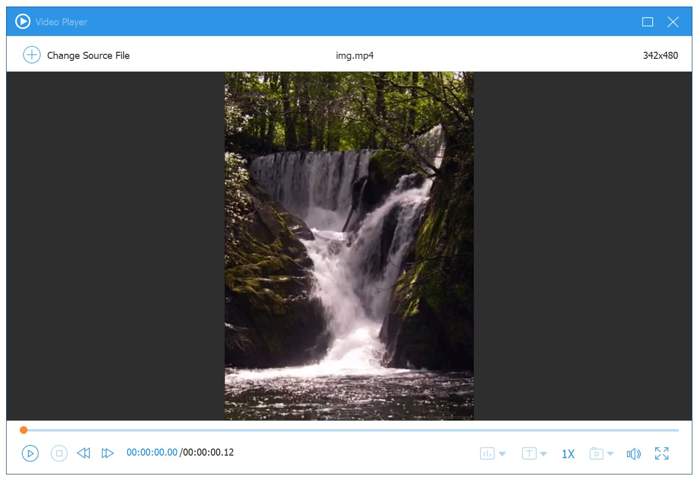The image size is (700, 481).
Task: Maximize the Video Player window
Action: coord(647,21)
